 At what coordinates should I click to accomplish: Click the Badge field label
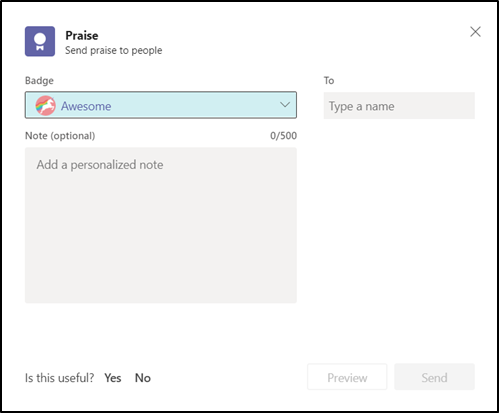click(x=39, y=81)
